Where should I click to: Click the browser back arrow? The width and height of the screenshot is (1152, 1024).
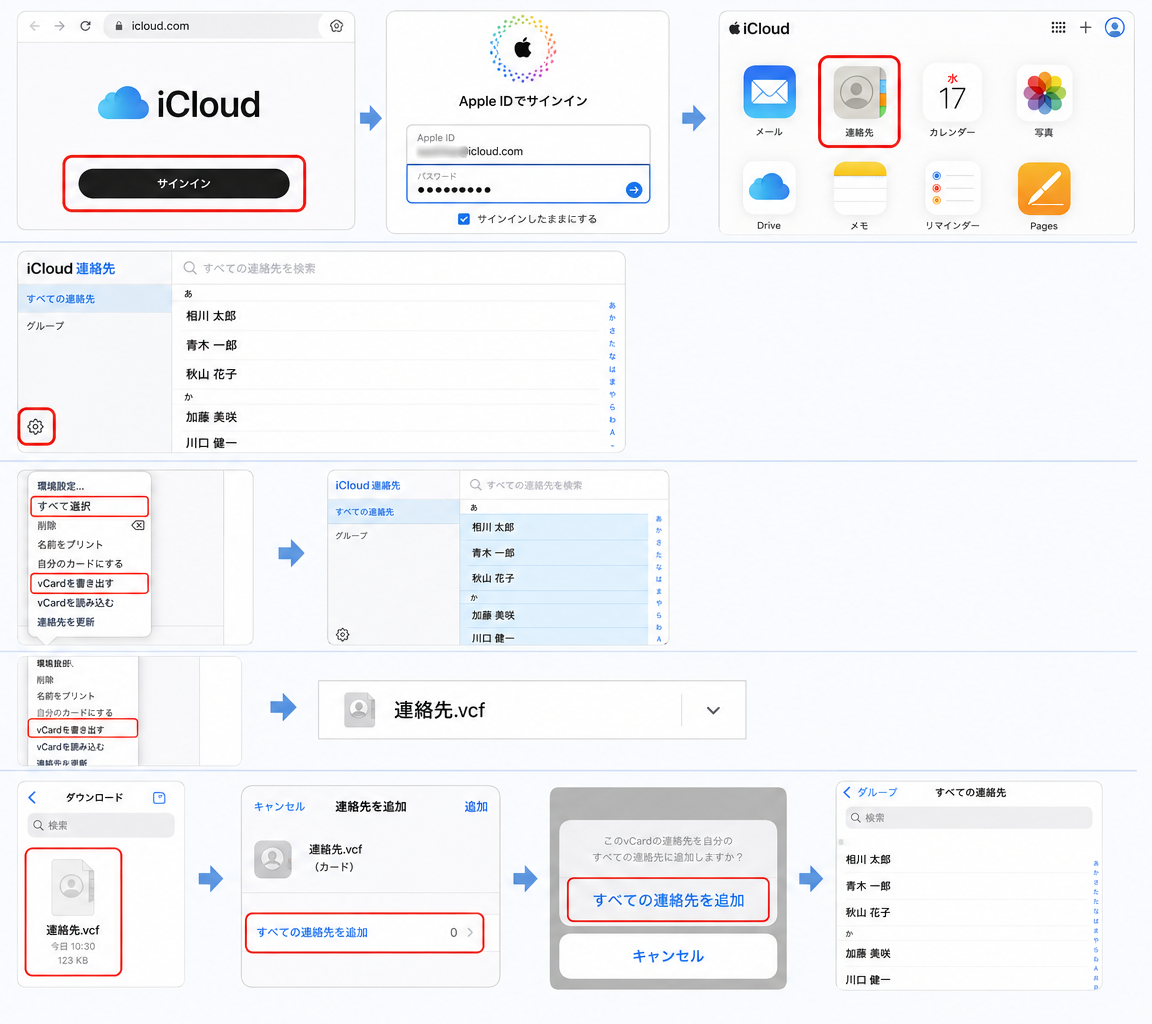35,26
